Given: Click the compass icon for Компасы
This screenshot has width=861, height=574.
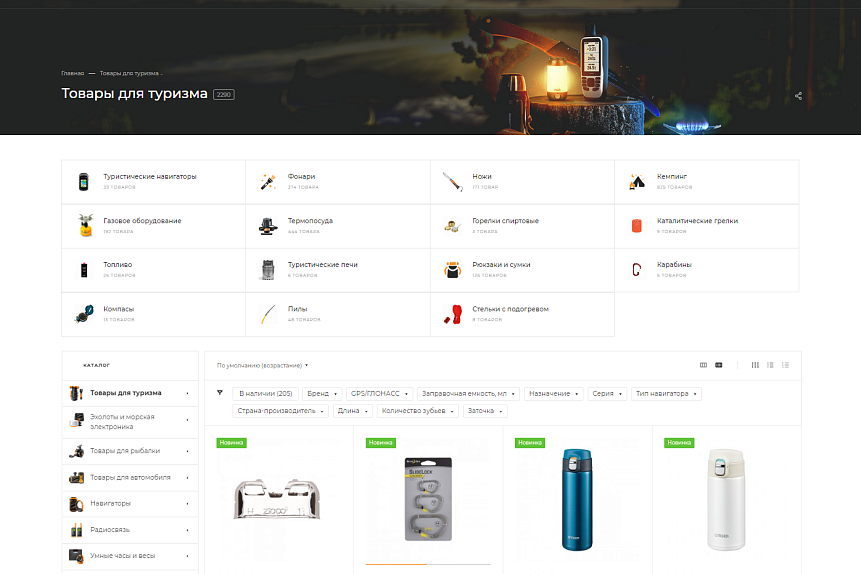Looking at the screenshot, I should [84, 314].
